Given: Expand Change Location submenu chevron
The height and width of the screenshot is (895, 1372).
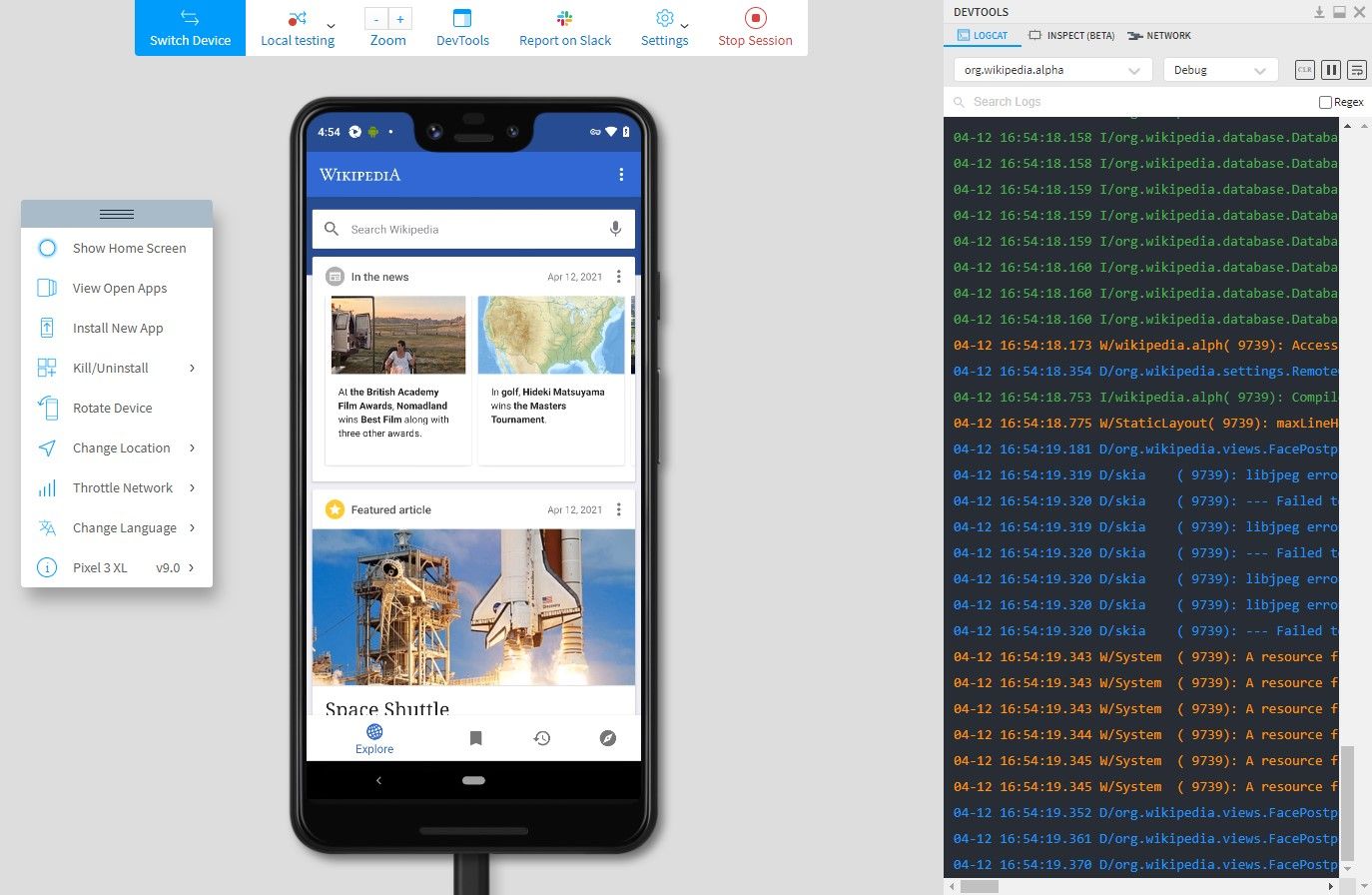Looking at the screenshot, I should tap(193, 447).
